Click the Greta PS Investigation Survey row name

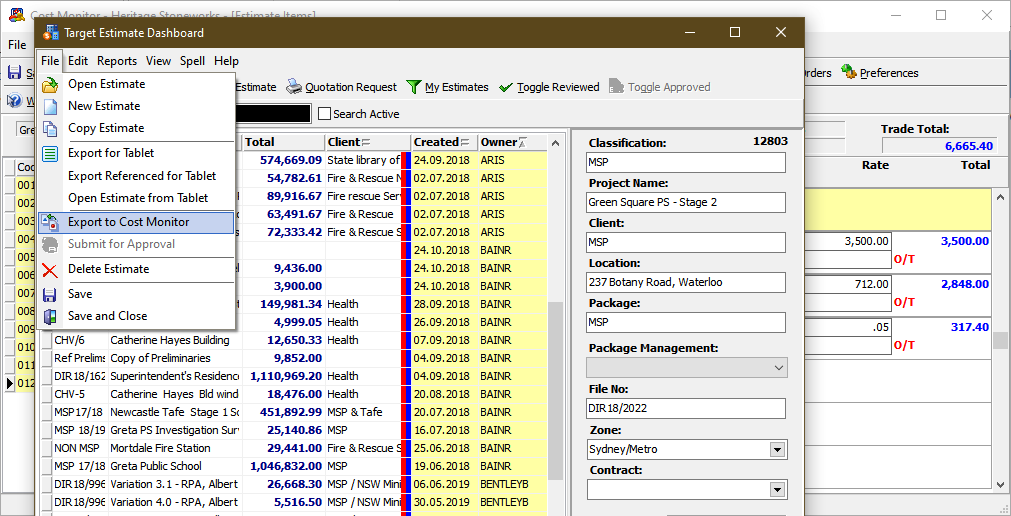175,430
